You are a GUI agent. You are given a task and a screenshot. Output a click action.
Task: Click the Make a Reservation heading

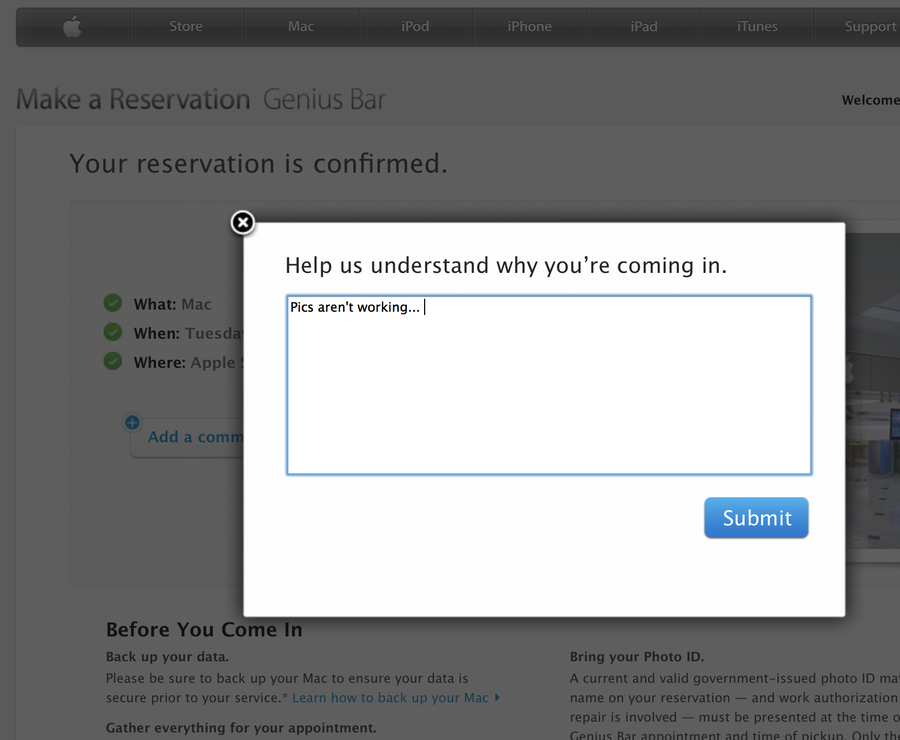pos(133,99)
